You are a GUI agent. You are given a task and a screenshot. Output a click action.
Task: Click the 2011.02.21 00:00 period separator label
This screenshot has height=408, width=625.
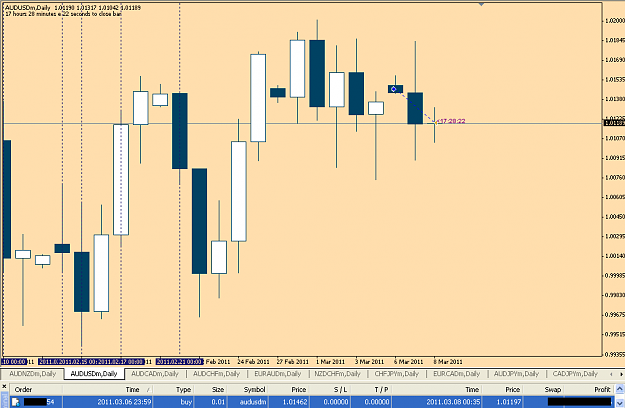(x=180, y=362)
